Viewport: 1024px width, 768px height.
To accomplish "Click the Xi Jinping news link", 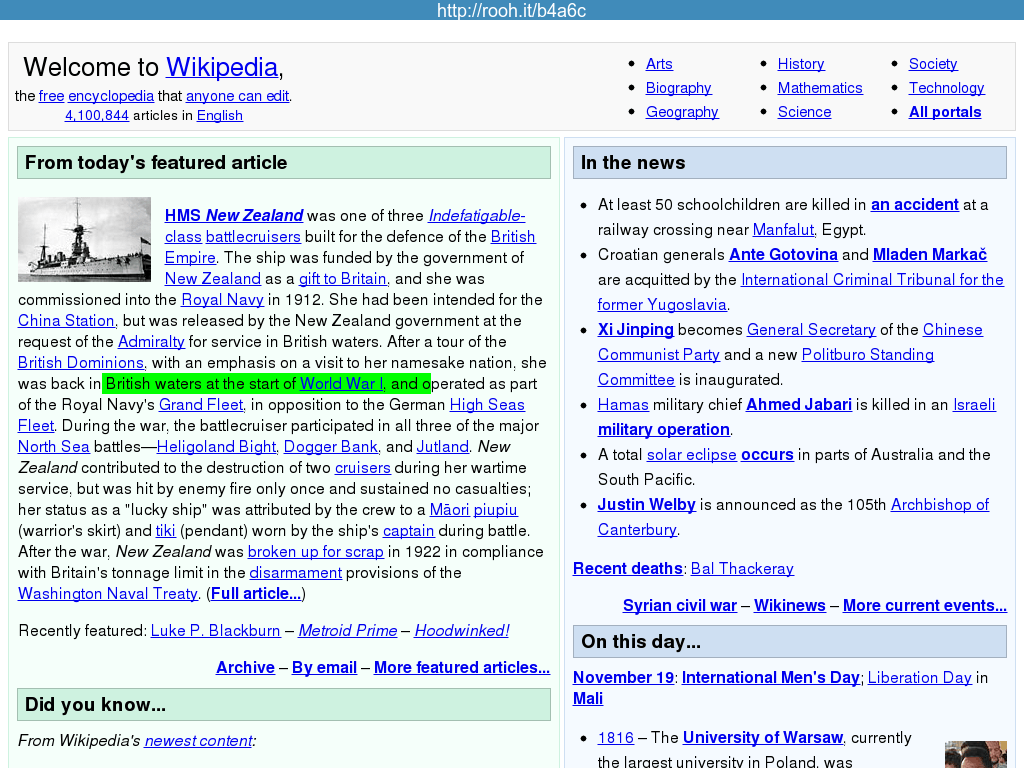I will click(635, 330).
